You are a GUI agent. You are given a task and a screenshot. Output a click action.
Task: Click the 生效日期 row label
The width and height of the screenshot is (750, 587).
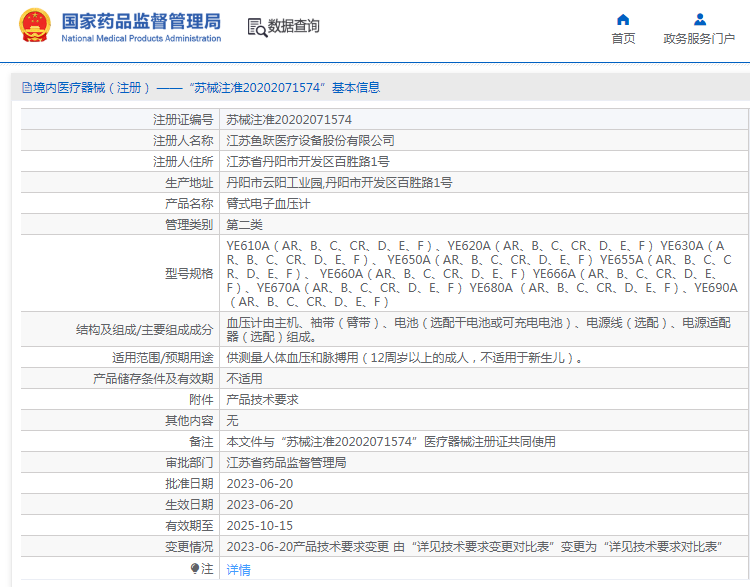pyautogui.click(x=189, y=505)
